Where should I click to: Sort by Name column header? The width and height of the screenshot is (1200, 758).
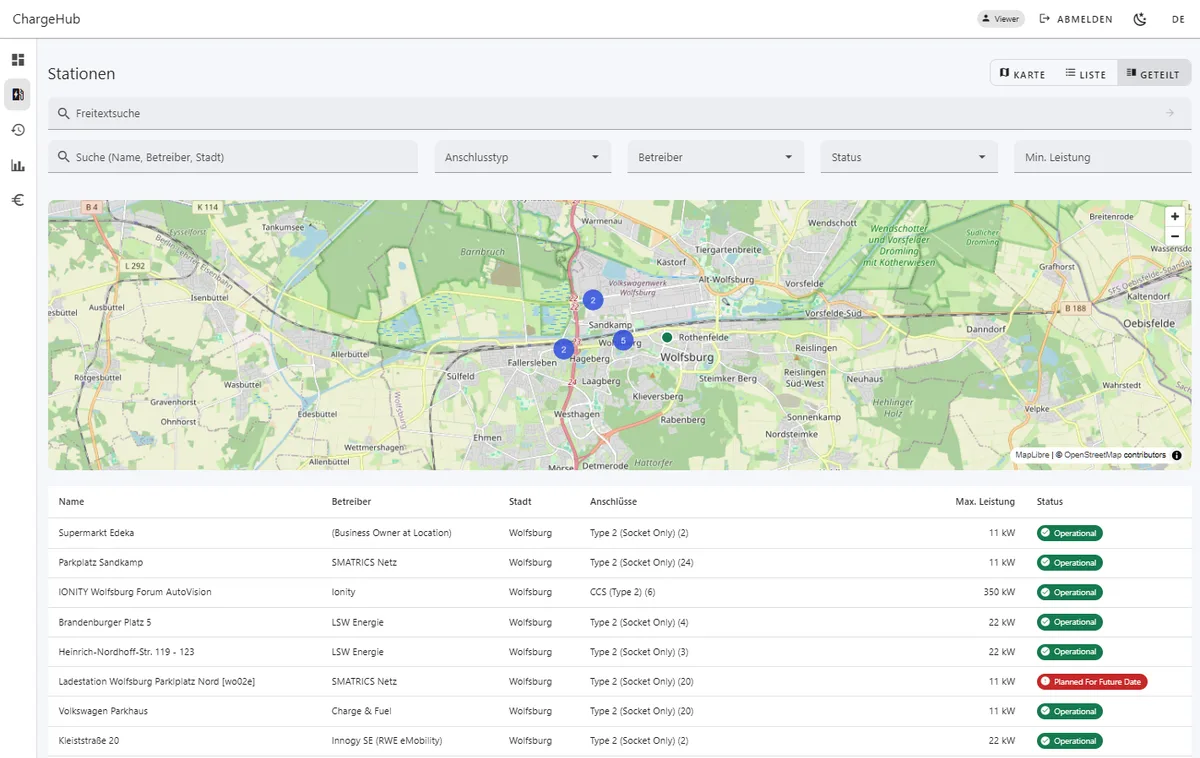(x=71, y=502)
